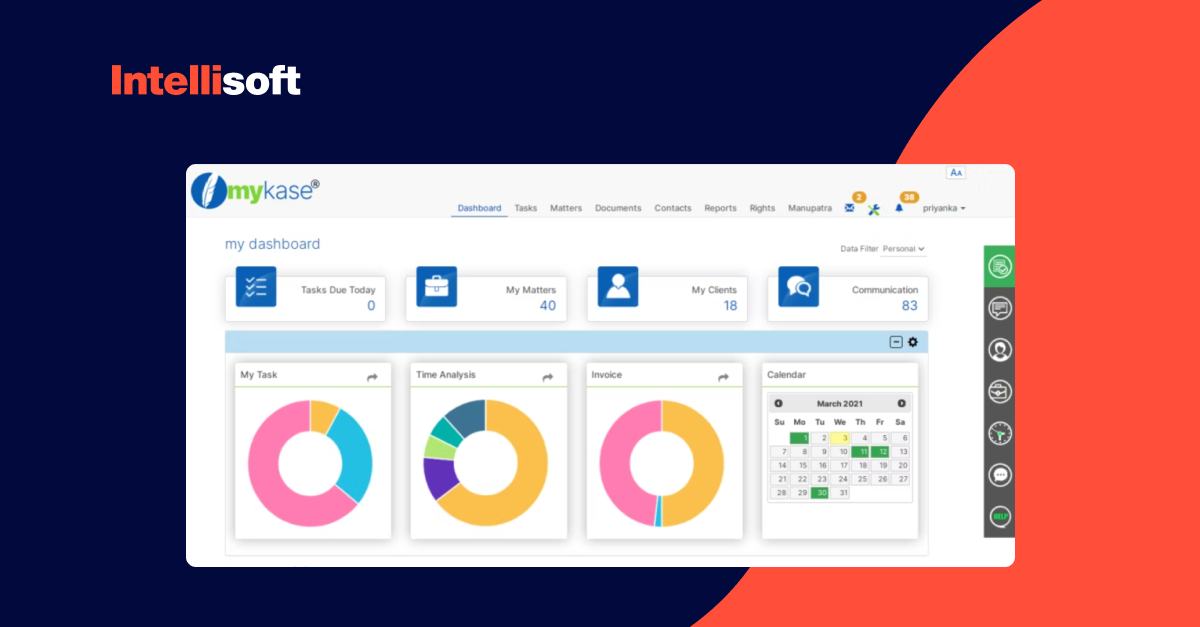Click the green document checklist sidebar icon
Image resolution: width=1200 pixels, height=627 pixels.
pos(999,267)
